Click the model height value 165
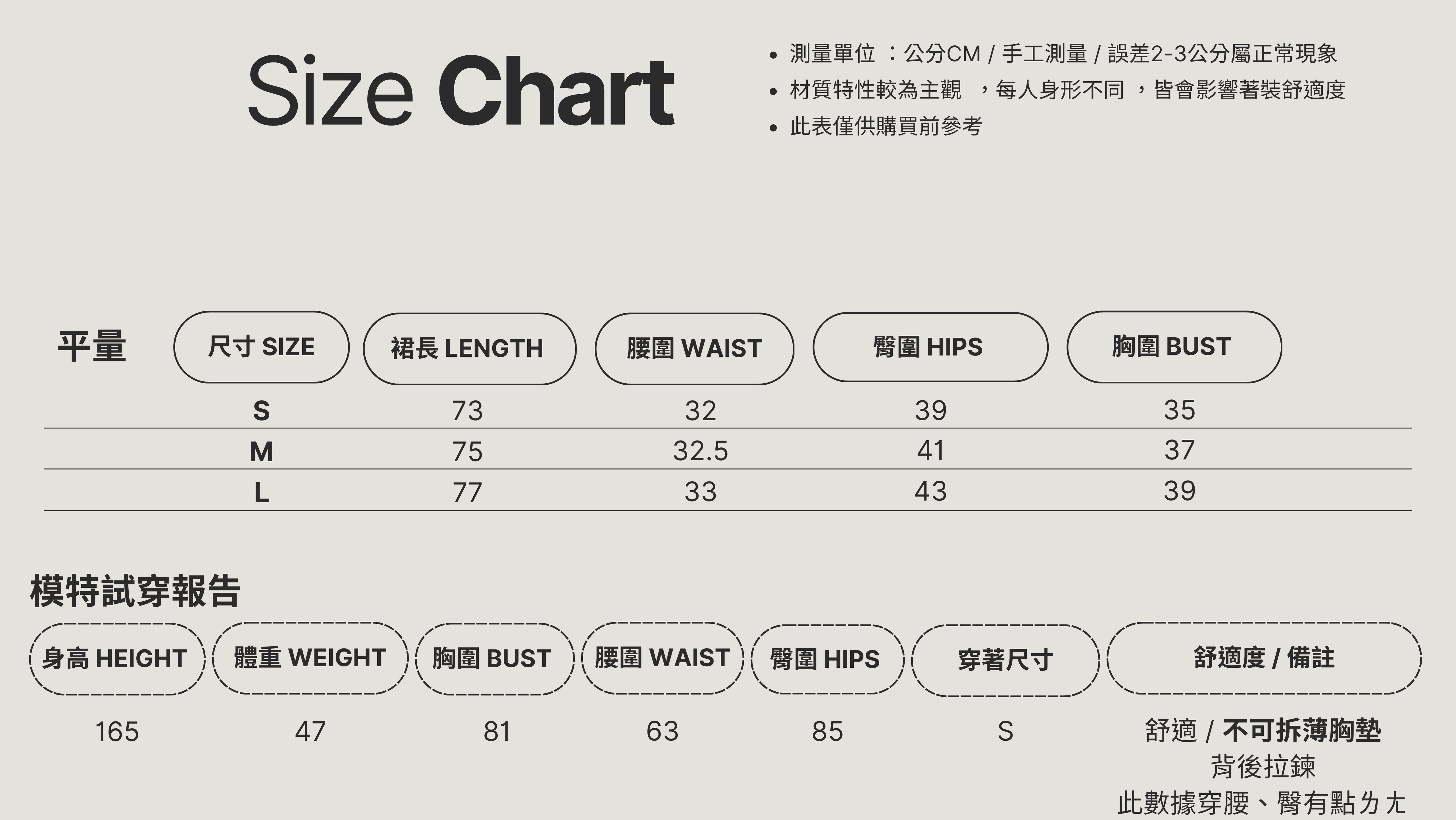 117,732
